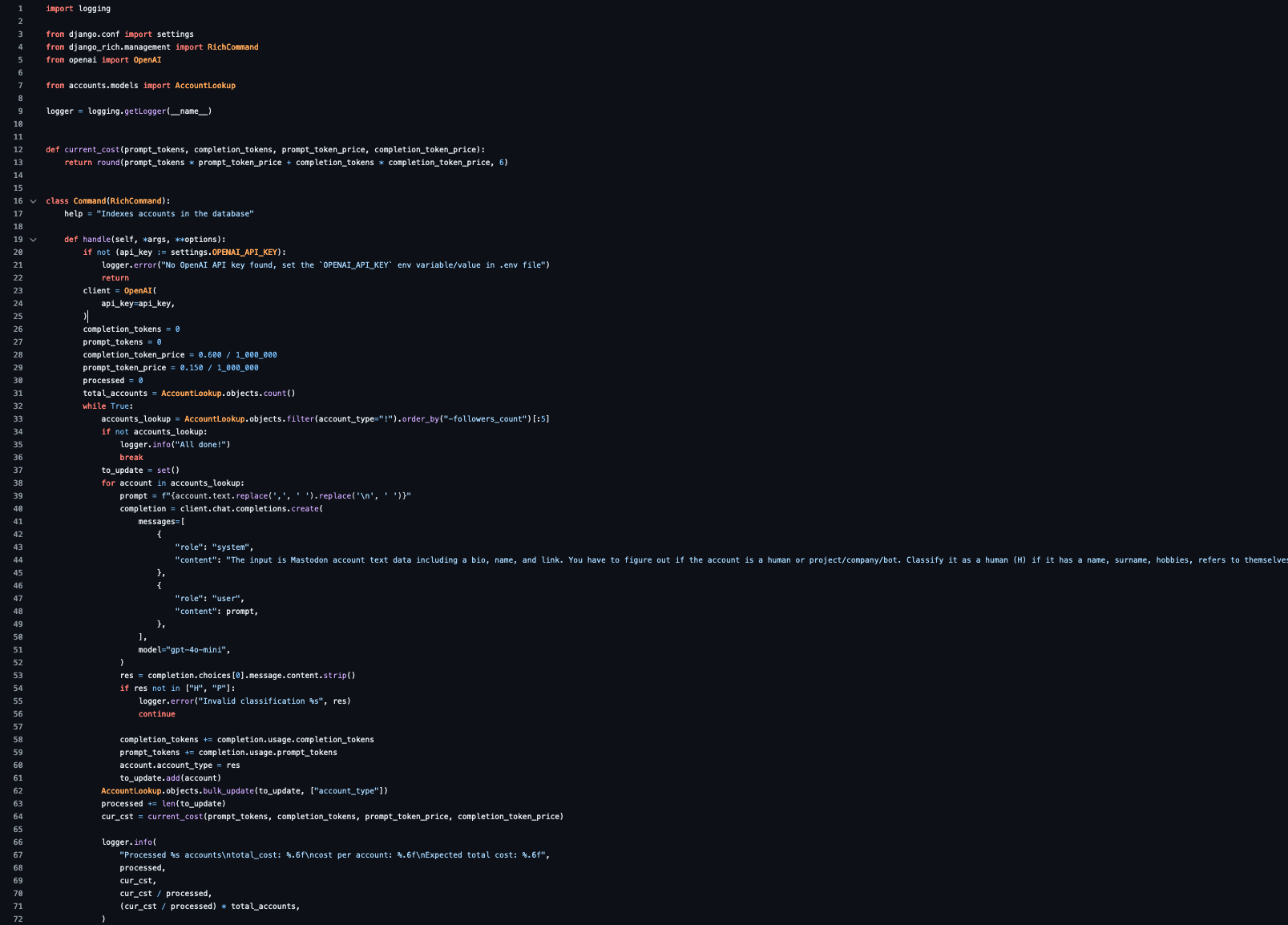Click the OpenAI import name on line 5
This screenshot has height=925, width=1288.
147,60
